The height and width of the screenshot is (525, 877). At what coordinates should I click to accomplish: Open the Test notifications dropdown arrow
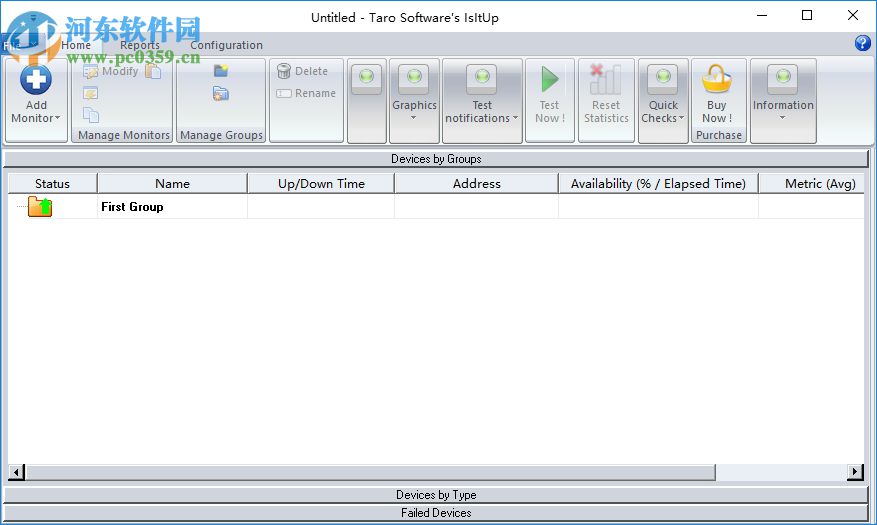515,118
